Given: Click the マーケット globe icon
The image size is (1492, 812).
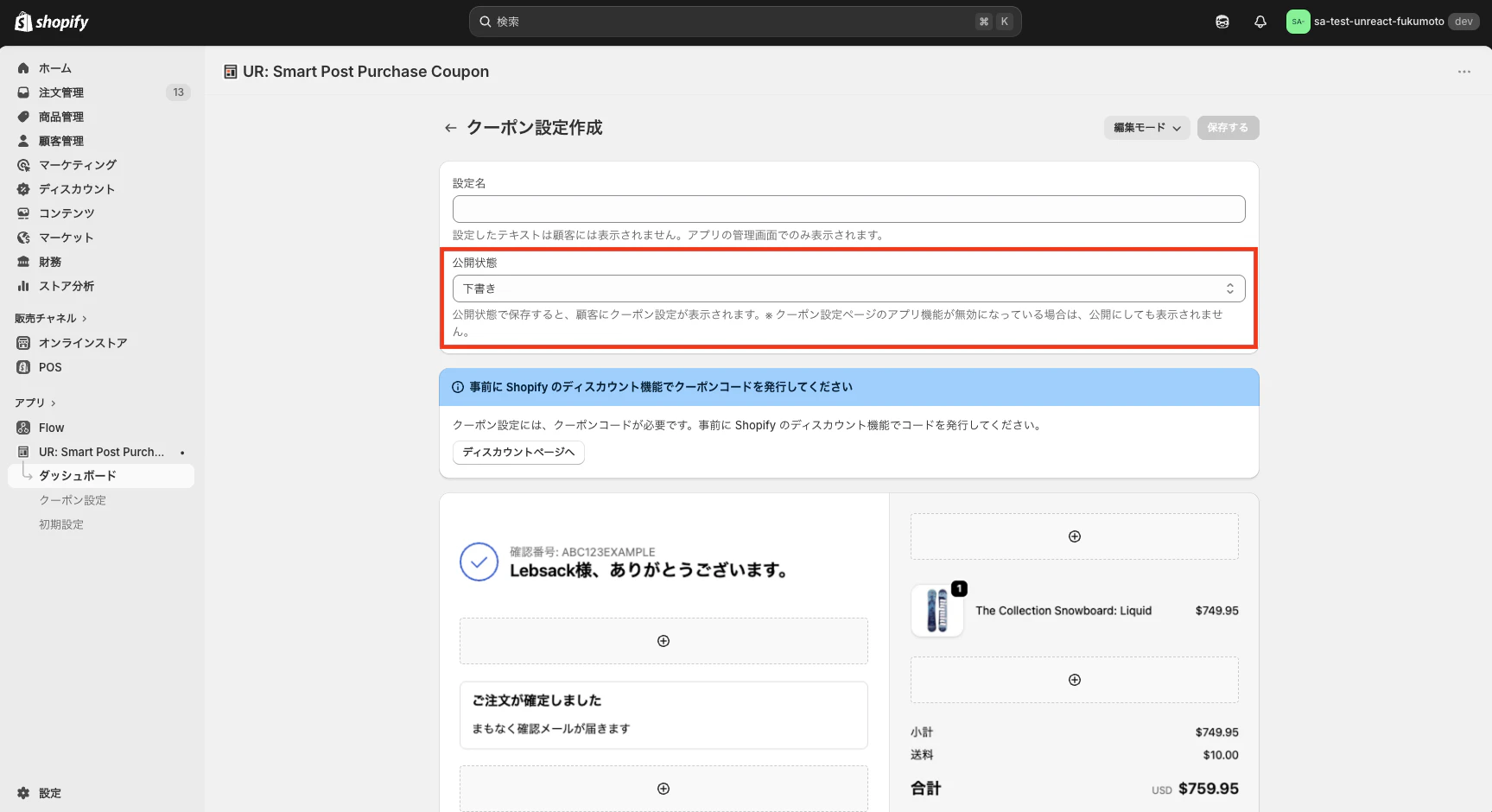Looking at the screenshot, I should [x=23, y=238].
